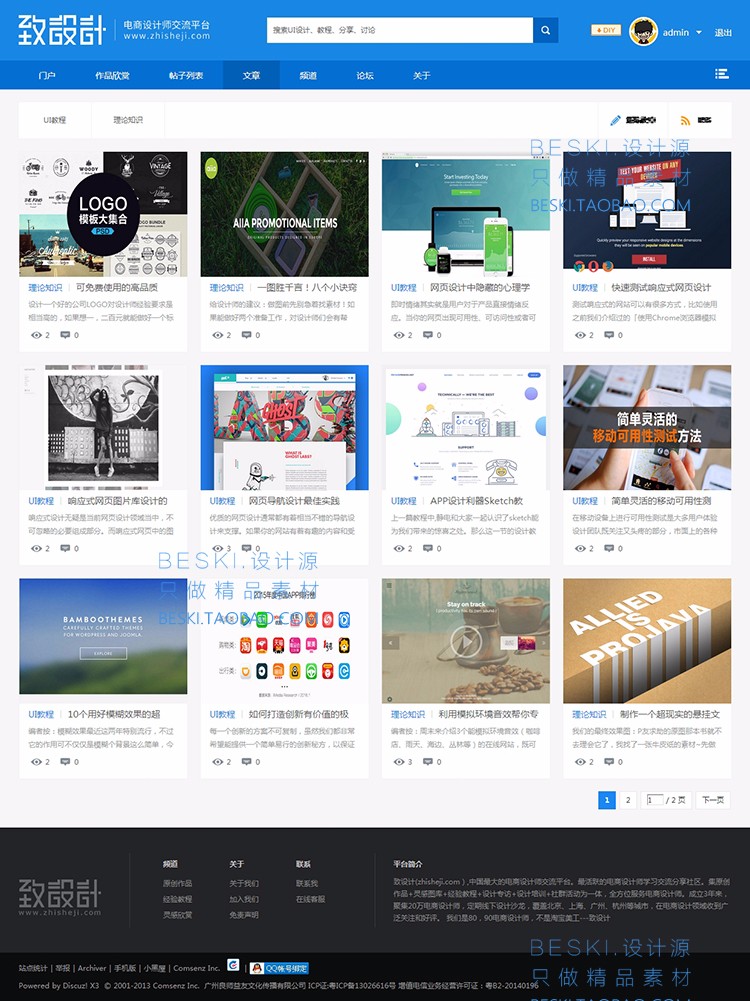Click 理论知识 tag on LOGO article
Screen dimensions: 750x1001
click(45, 288)
